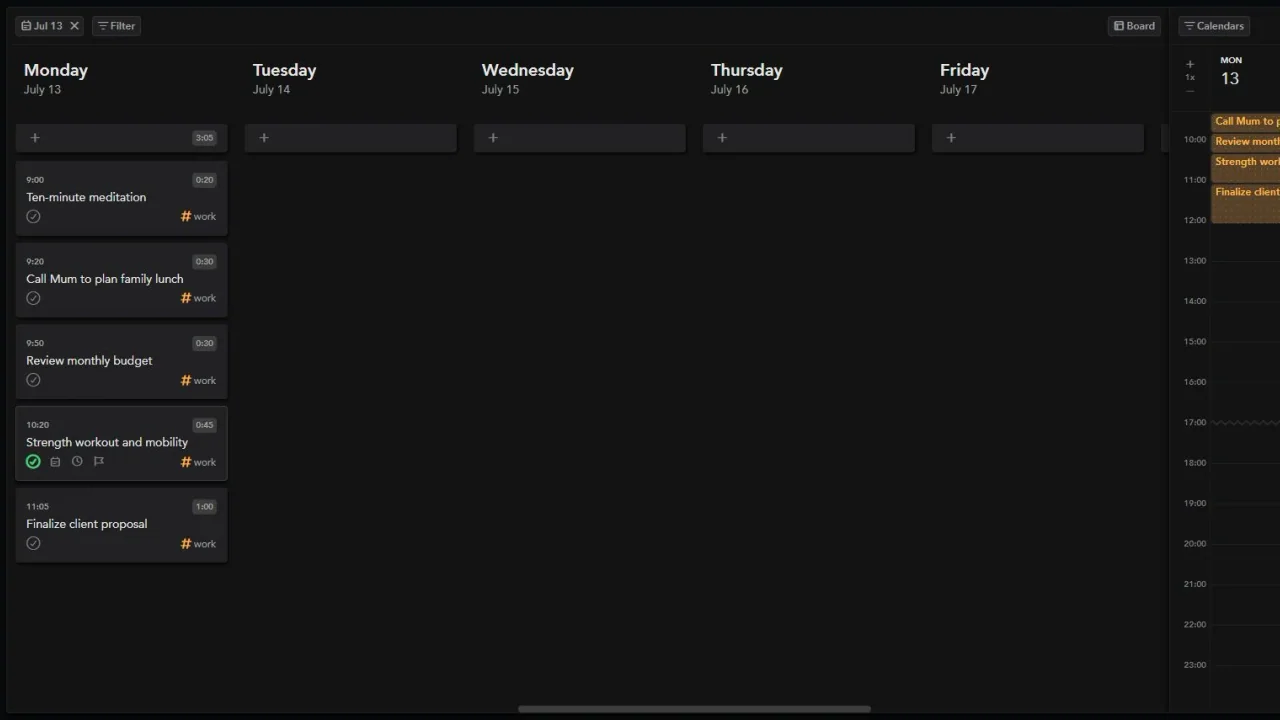Uncheck completed Strength workout and mobility task

coord(33,462)
